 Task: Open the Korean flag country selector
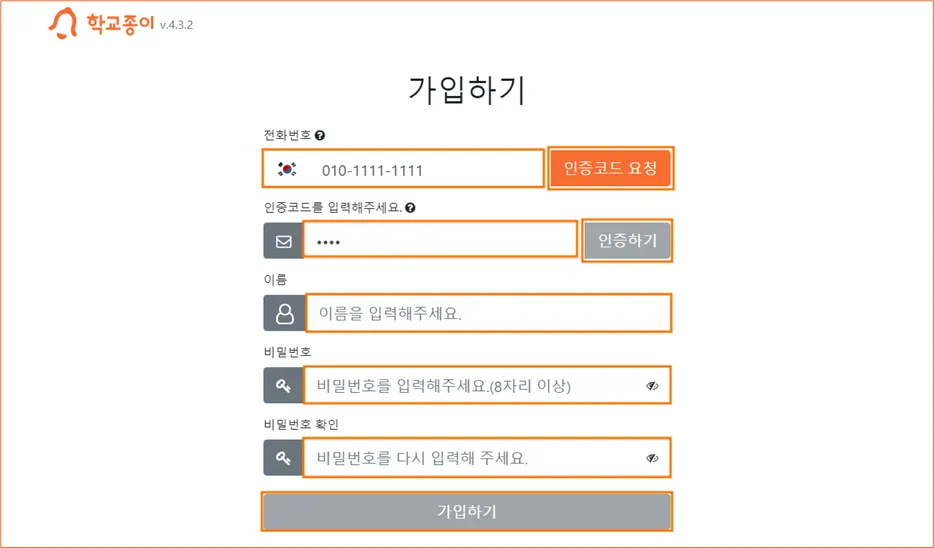(287, 169)
